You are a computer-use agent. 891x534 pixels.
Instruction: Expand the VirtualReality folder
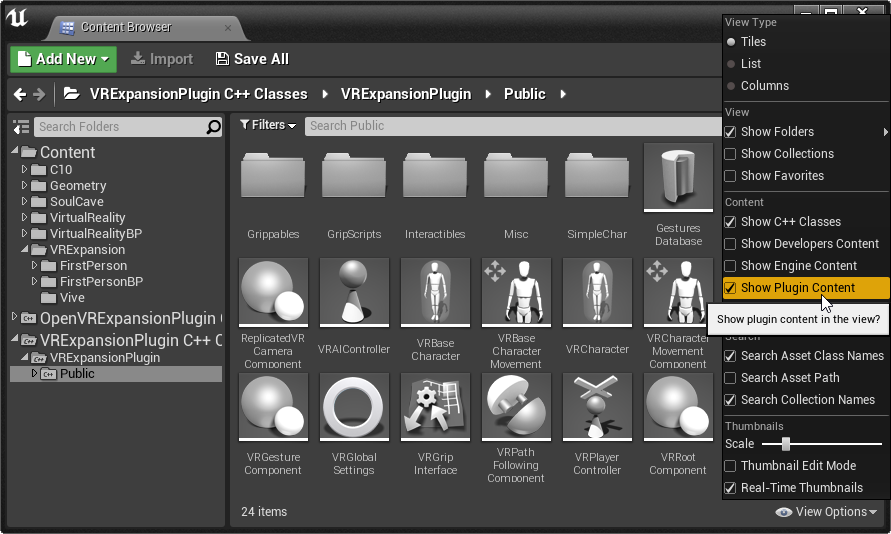coord(24,217)
